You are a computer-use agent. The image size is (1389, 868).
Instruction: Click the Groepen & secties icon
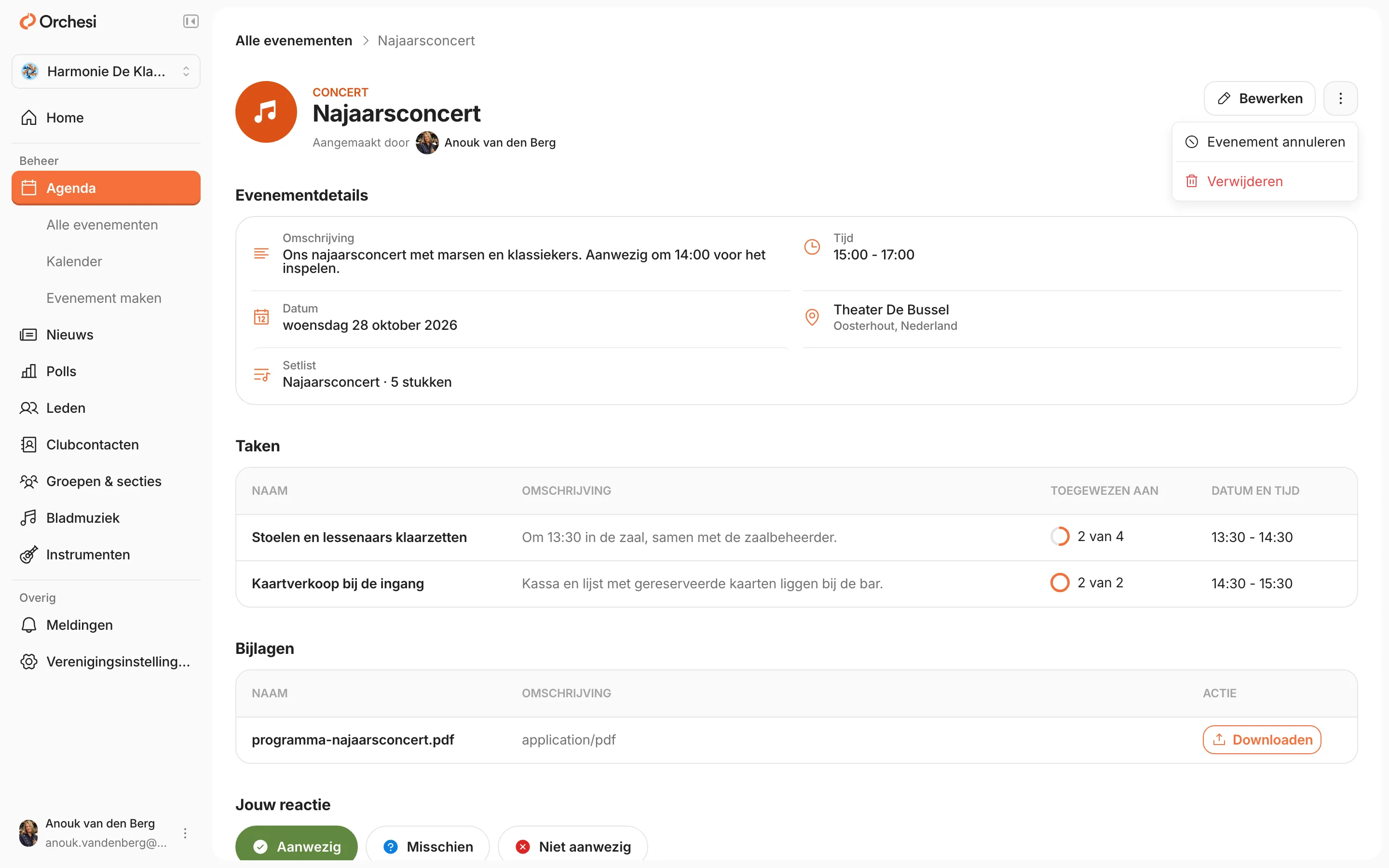click(29, 482)
